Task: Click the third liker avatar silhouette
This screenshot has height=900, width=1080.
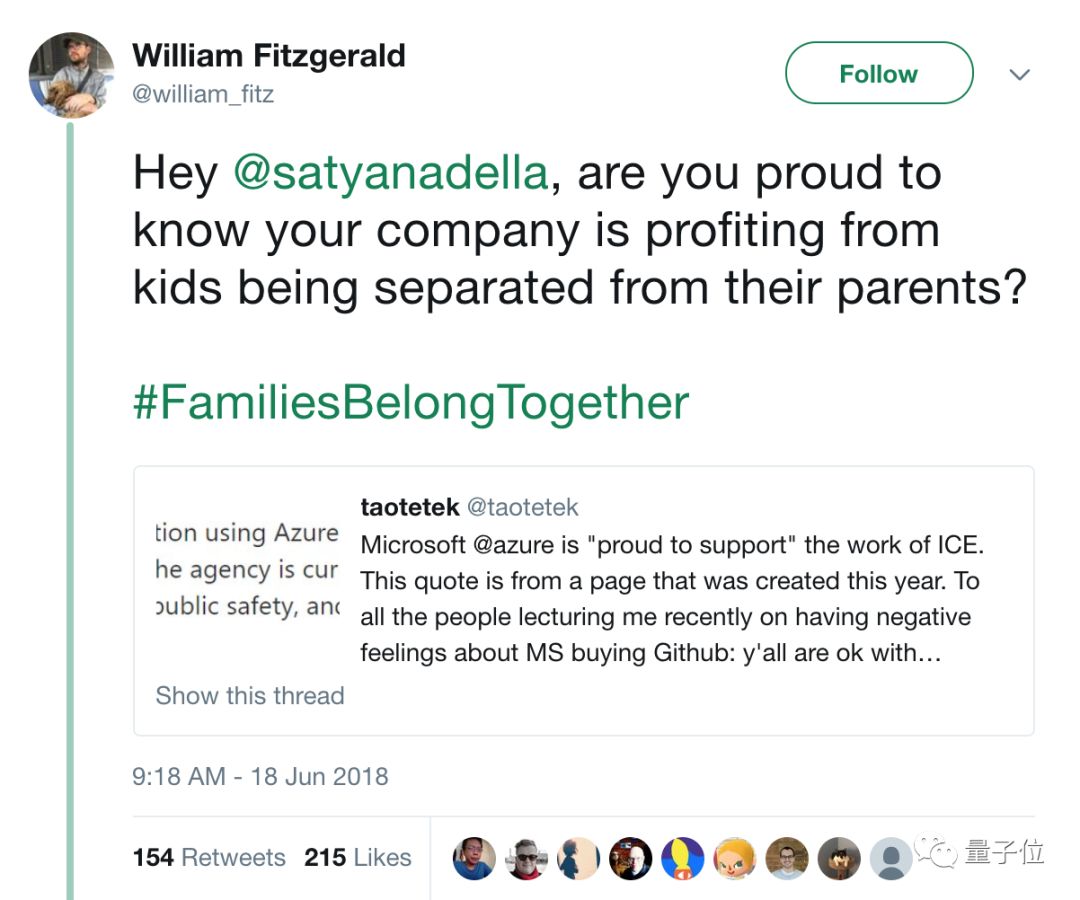Action: point(579,859)
